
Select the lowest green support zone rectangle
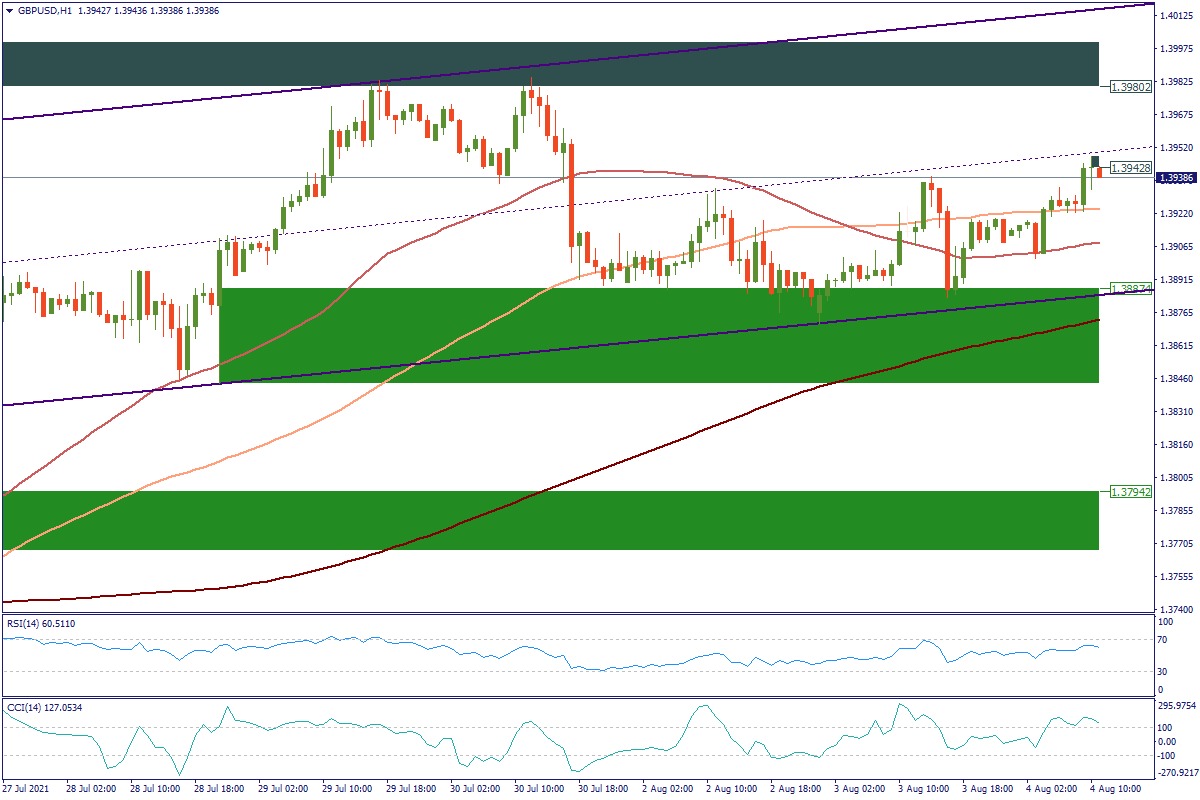pos(550,520)
